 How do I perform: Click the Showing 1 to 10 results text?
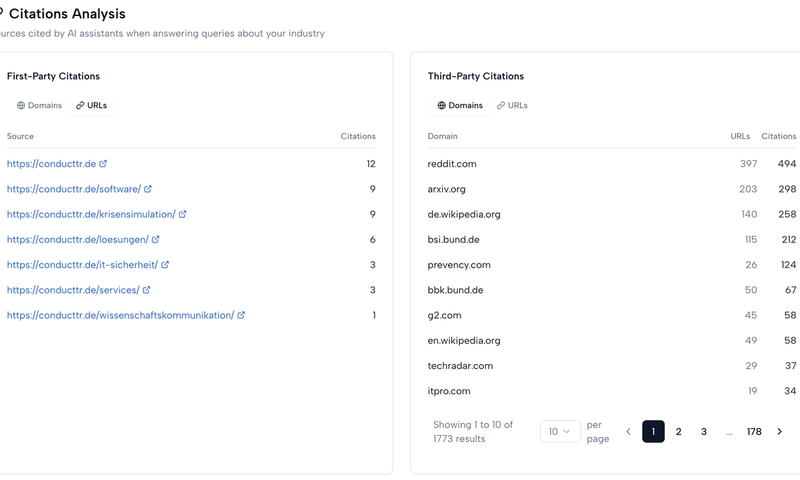tap(473, 432)
